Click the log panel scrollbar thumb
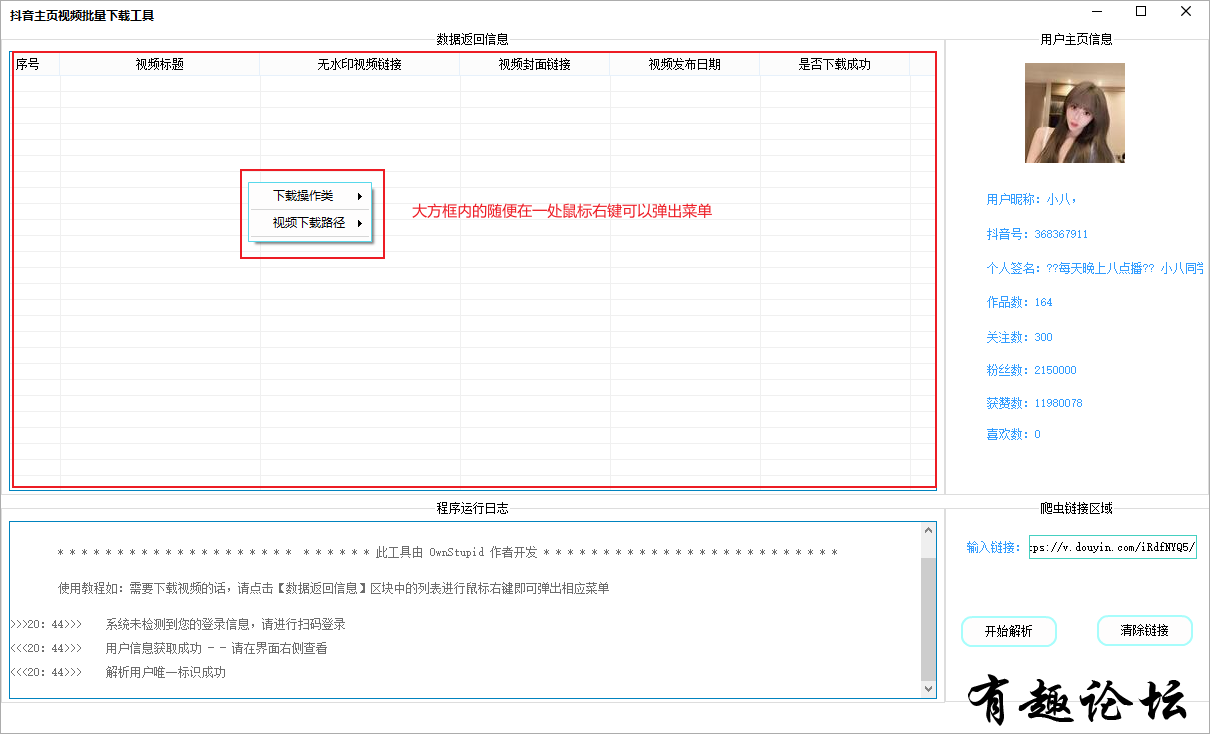 928,618
